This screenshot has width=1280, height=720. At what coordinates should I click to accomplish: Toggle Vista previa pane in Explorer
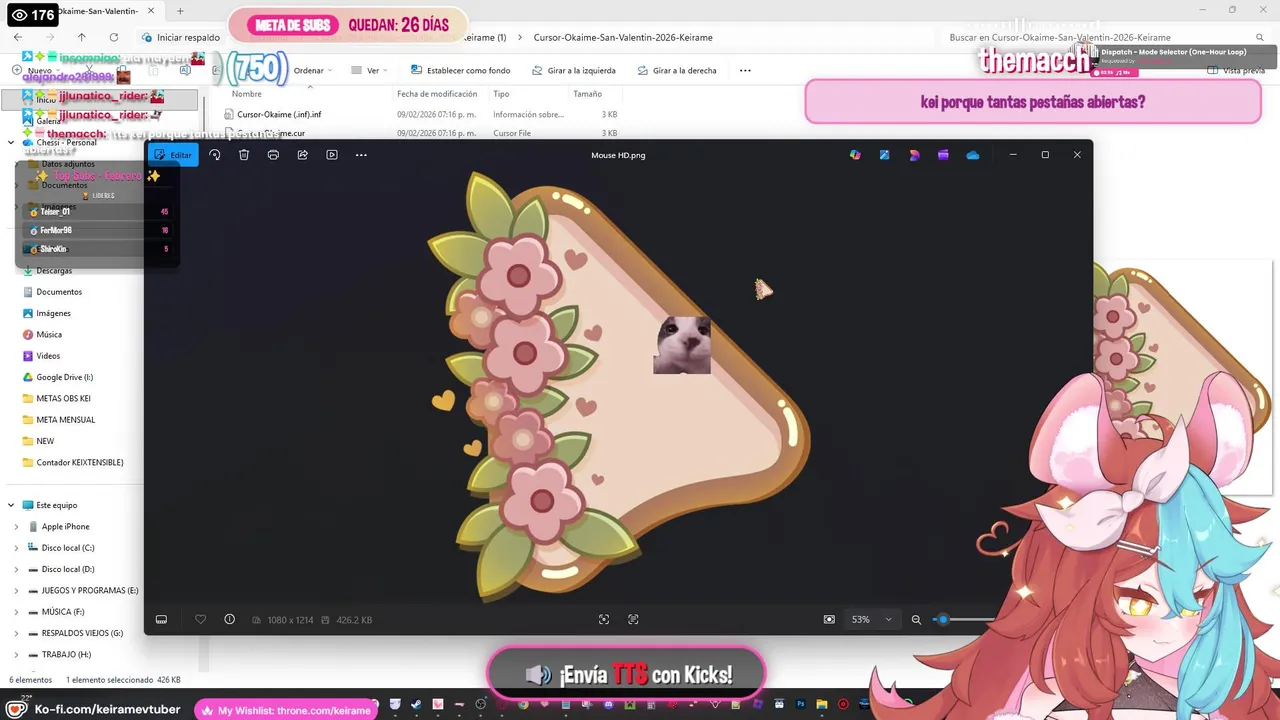(1237, 71)
